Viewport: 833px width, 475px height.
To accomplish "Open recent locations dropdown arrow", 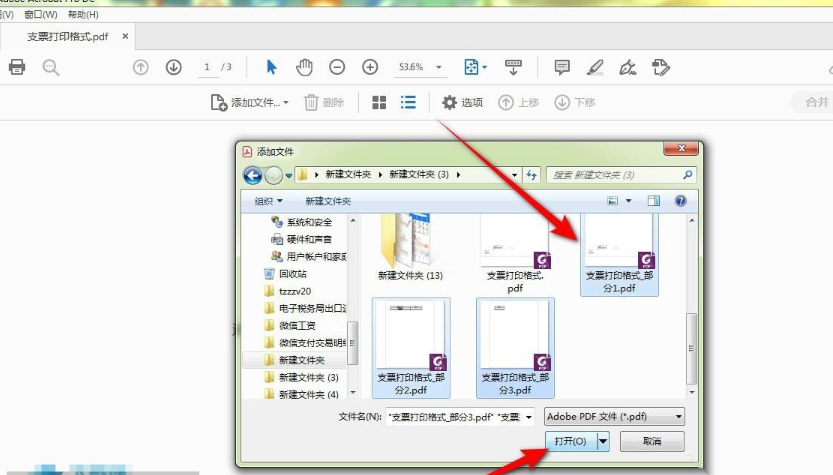I will pyautogui.click(x=288, y=175).
